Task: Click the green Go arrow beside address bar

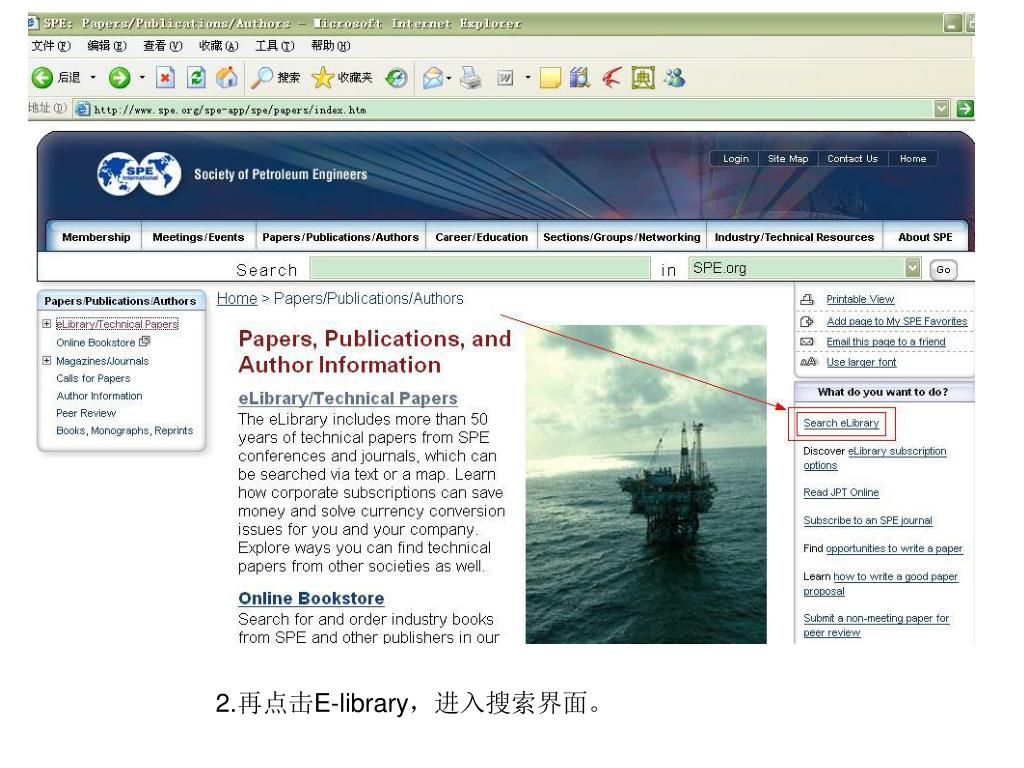Action: point(965,108)
